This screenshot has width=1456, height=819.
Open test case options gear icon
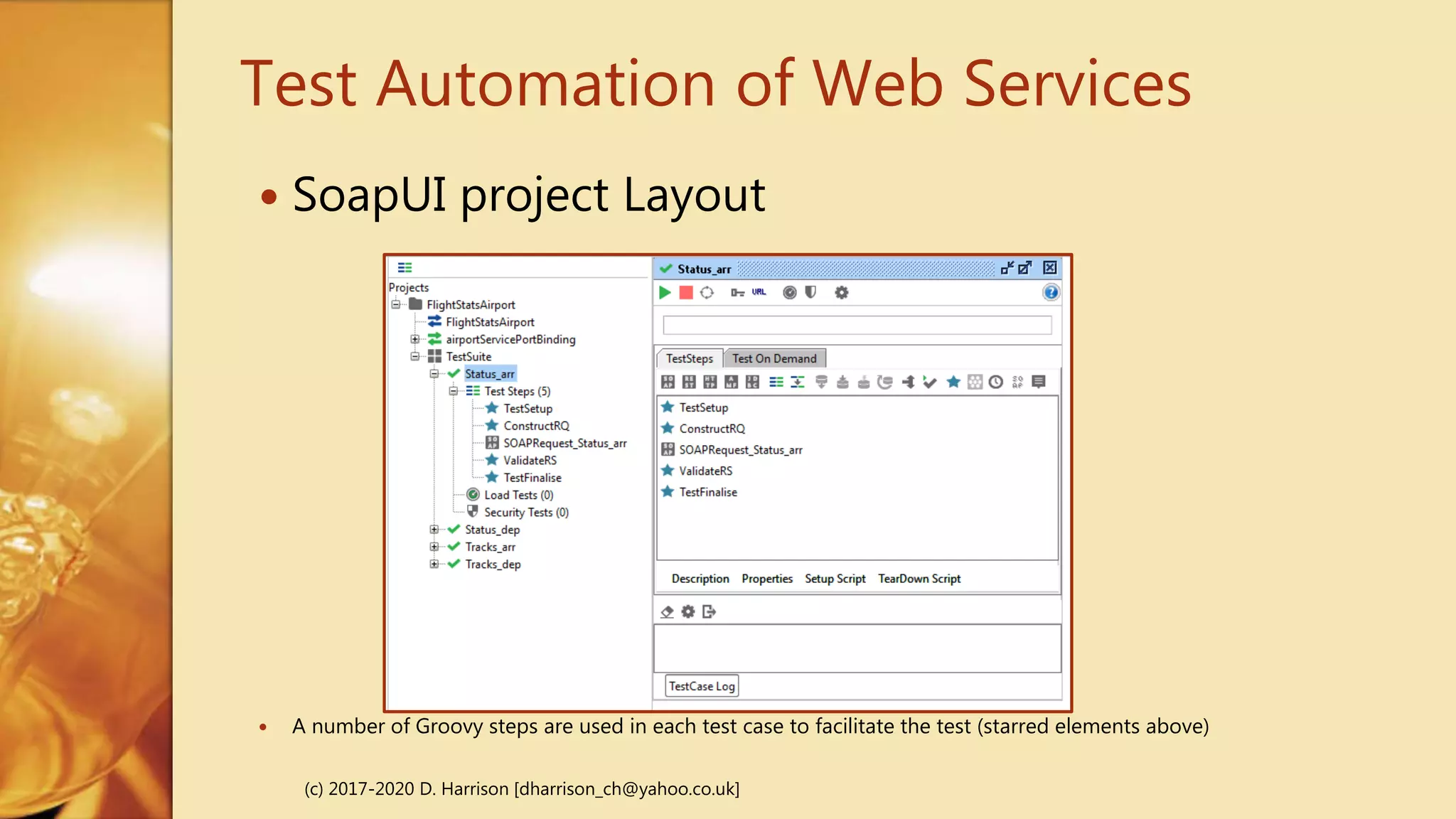click(x=842, y=292)
